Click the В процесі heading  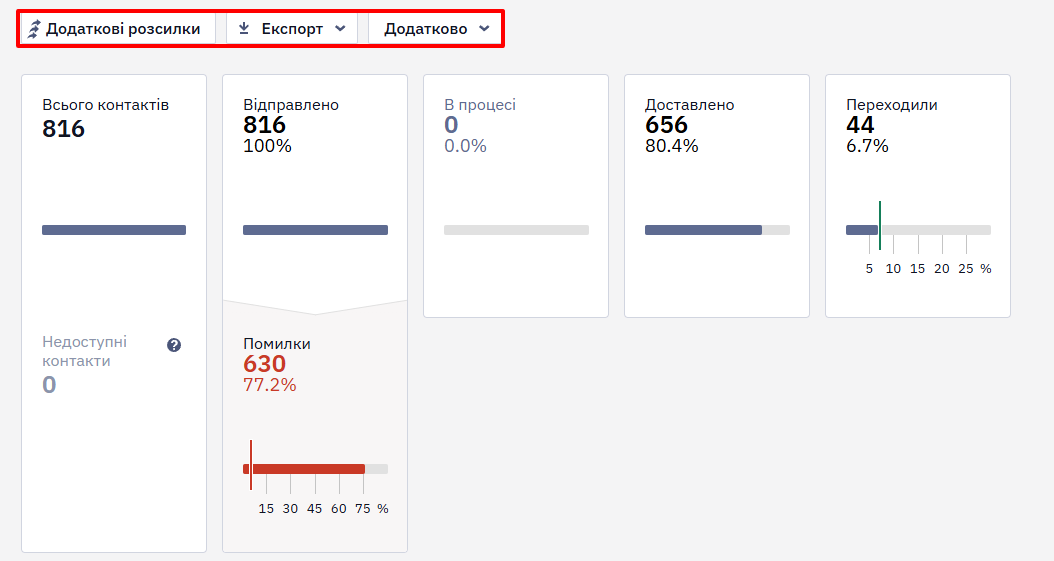[x=480, y=105]
